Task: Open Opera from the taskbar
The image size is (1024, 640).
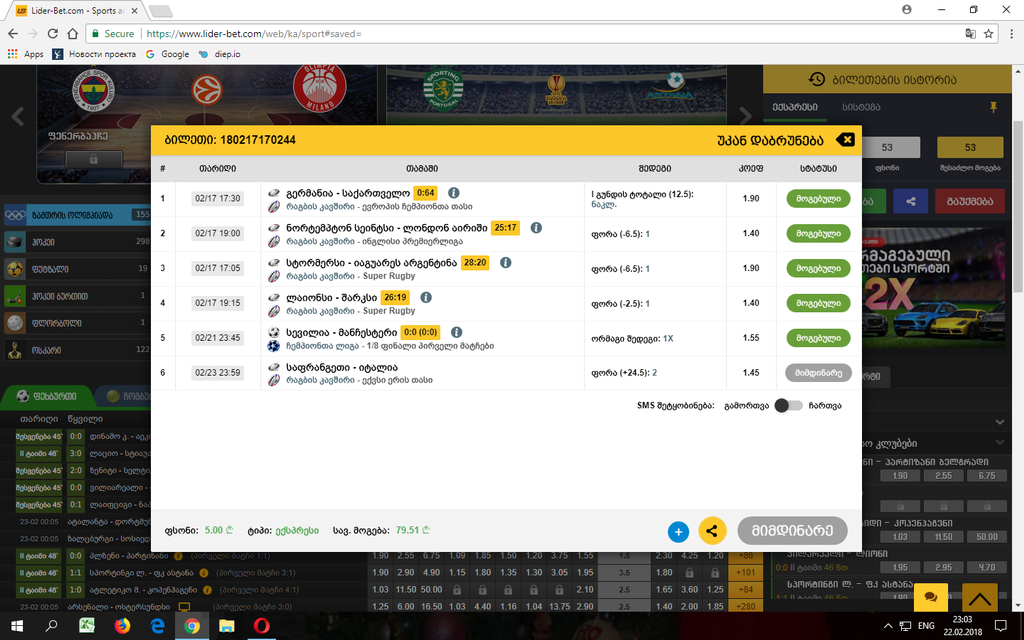Action: [261, 626]
